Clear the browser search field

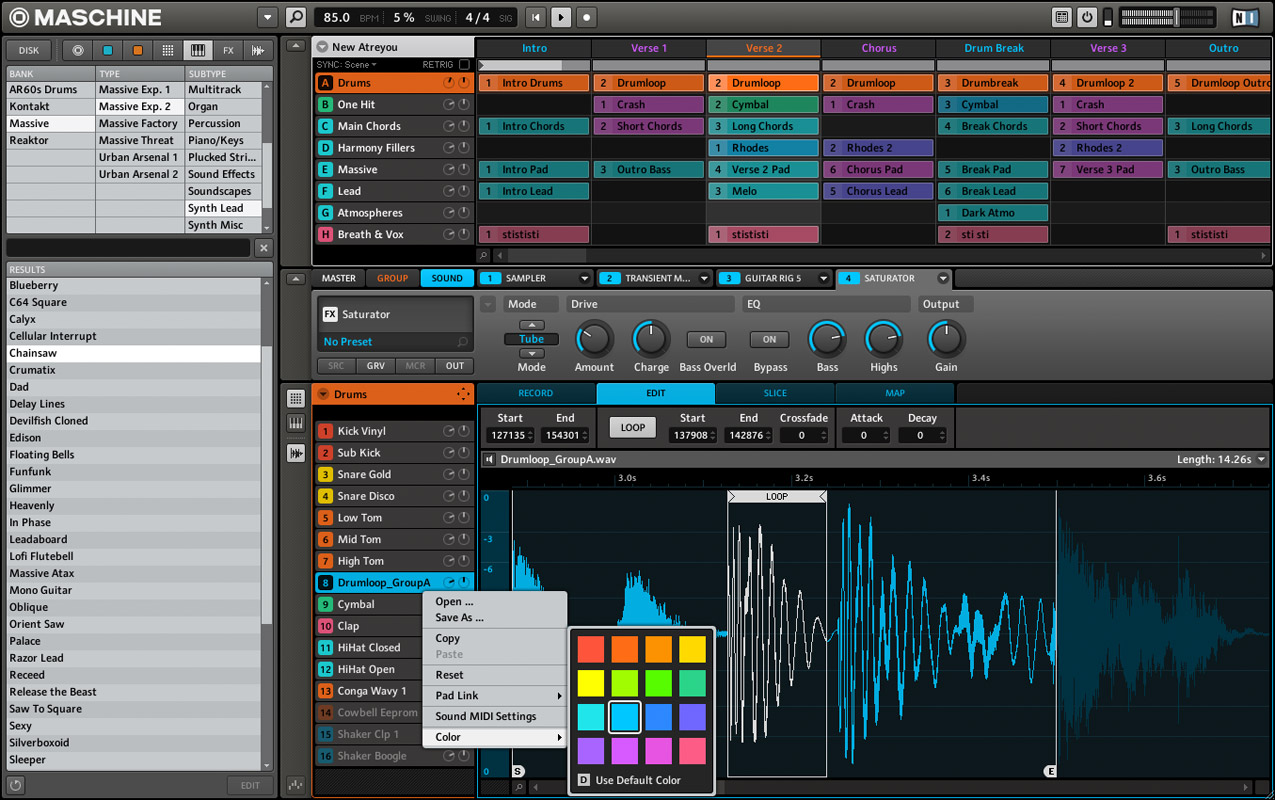[263, 248]
